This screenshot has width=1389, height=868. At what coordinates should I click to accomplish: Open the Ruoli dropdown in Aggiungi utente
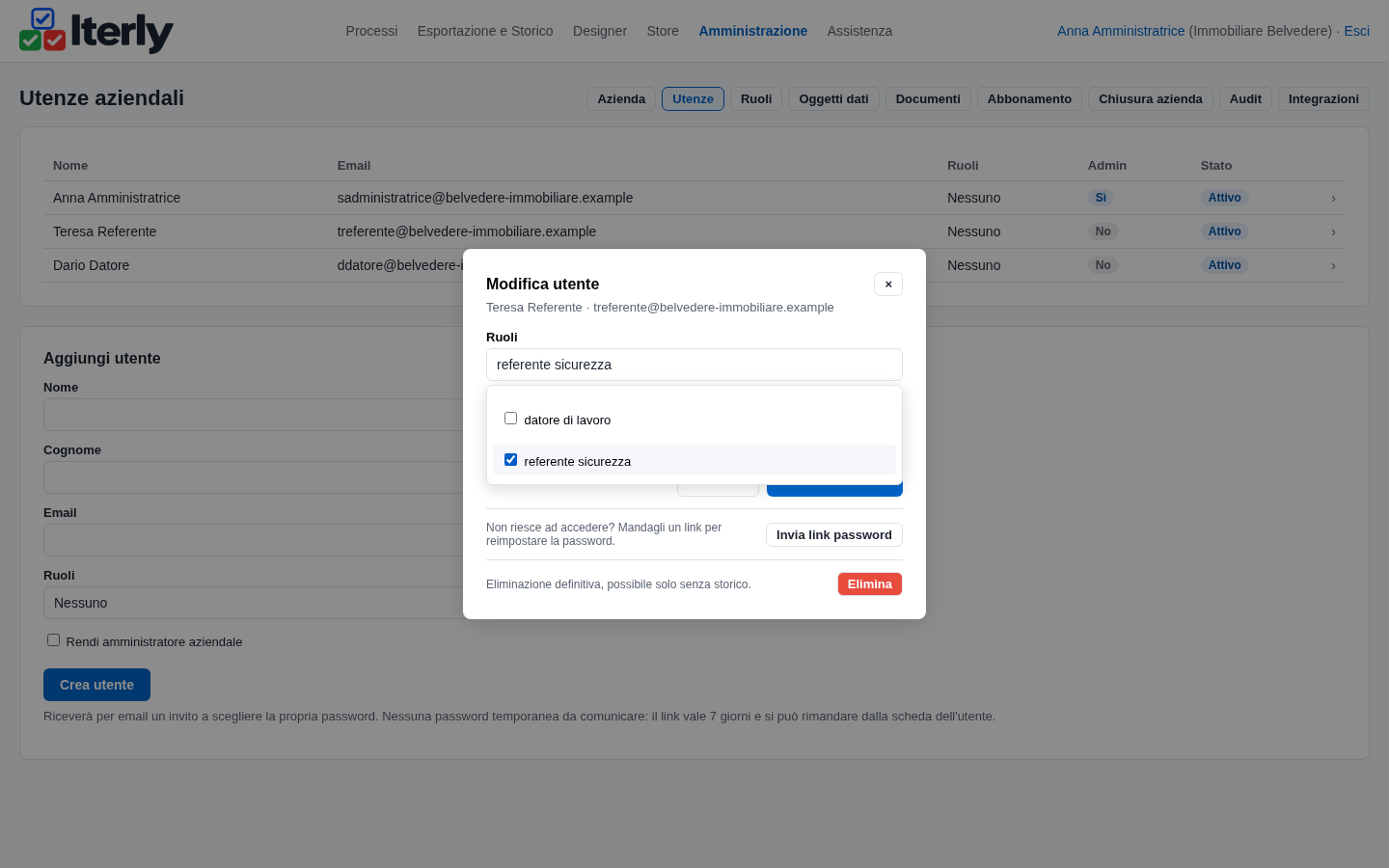coord(253,603)
